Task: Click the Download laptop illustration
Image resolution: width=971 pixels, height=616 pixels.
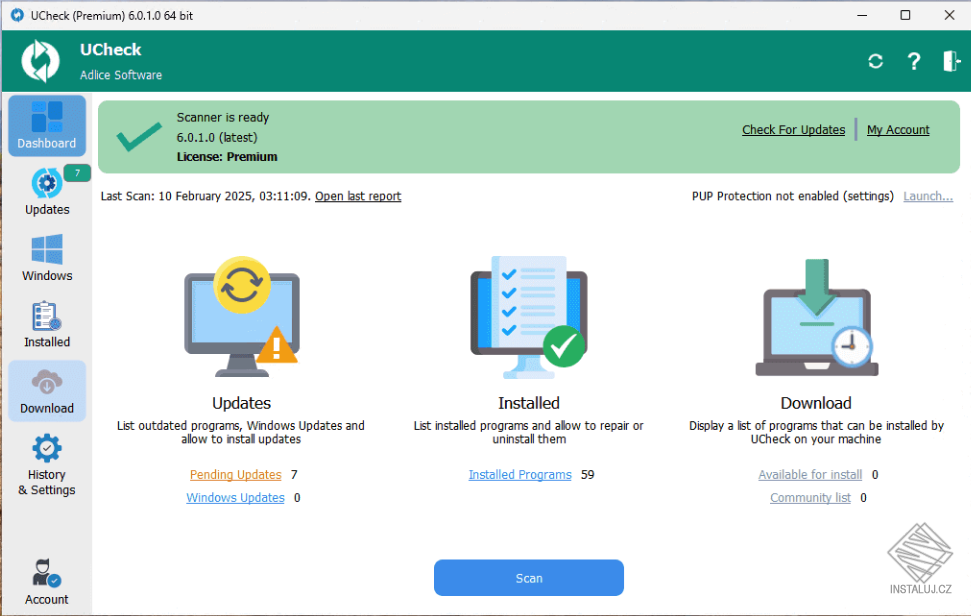Action: (x=816, y=317)
